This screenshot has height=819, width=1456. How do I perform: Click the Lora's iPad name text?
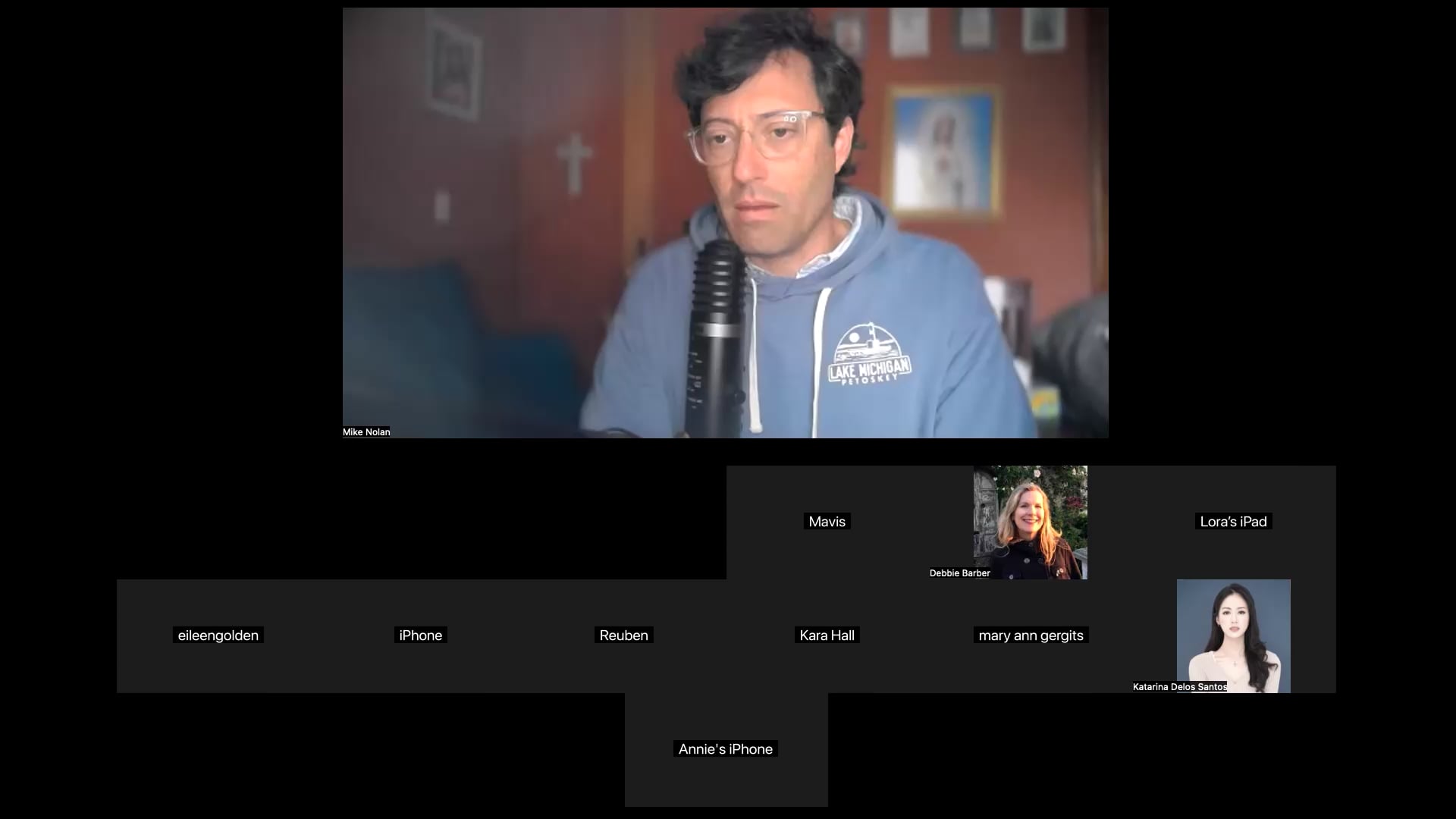[1234, 522]
